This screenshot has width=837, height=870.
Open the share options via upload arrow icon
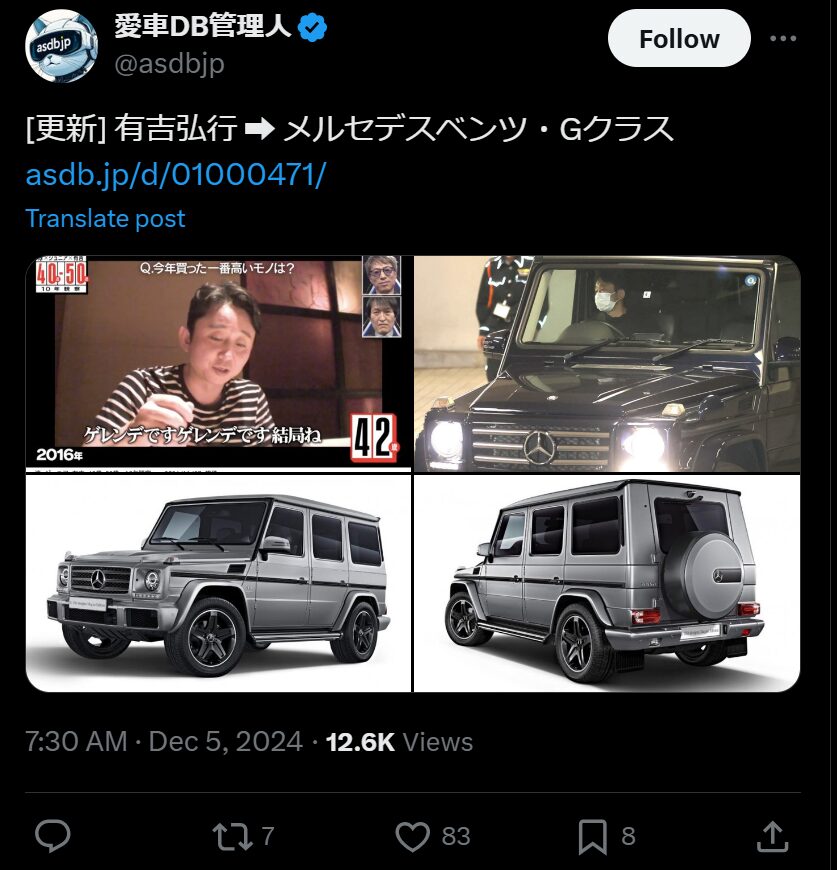tap(772, 836)
